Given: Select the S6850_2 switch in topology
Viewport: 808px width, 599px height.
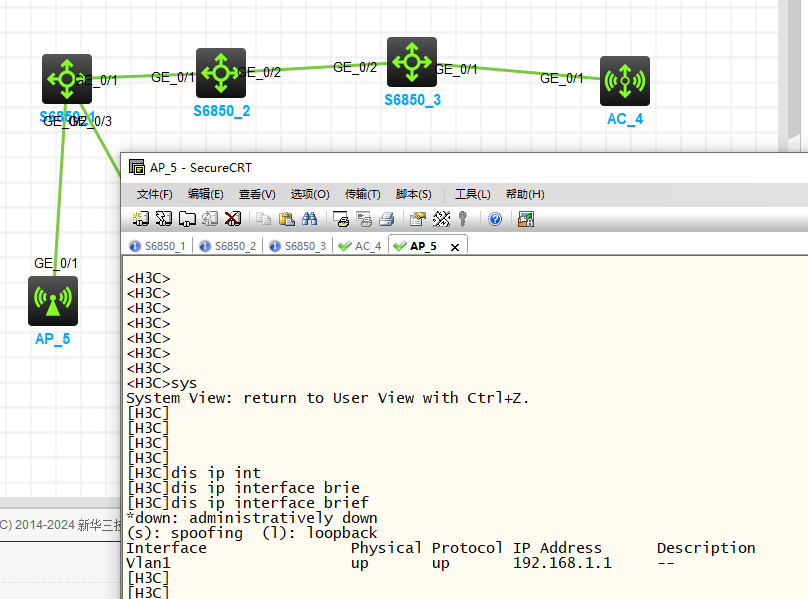Looking at the screenshot, I should 221,73.
